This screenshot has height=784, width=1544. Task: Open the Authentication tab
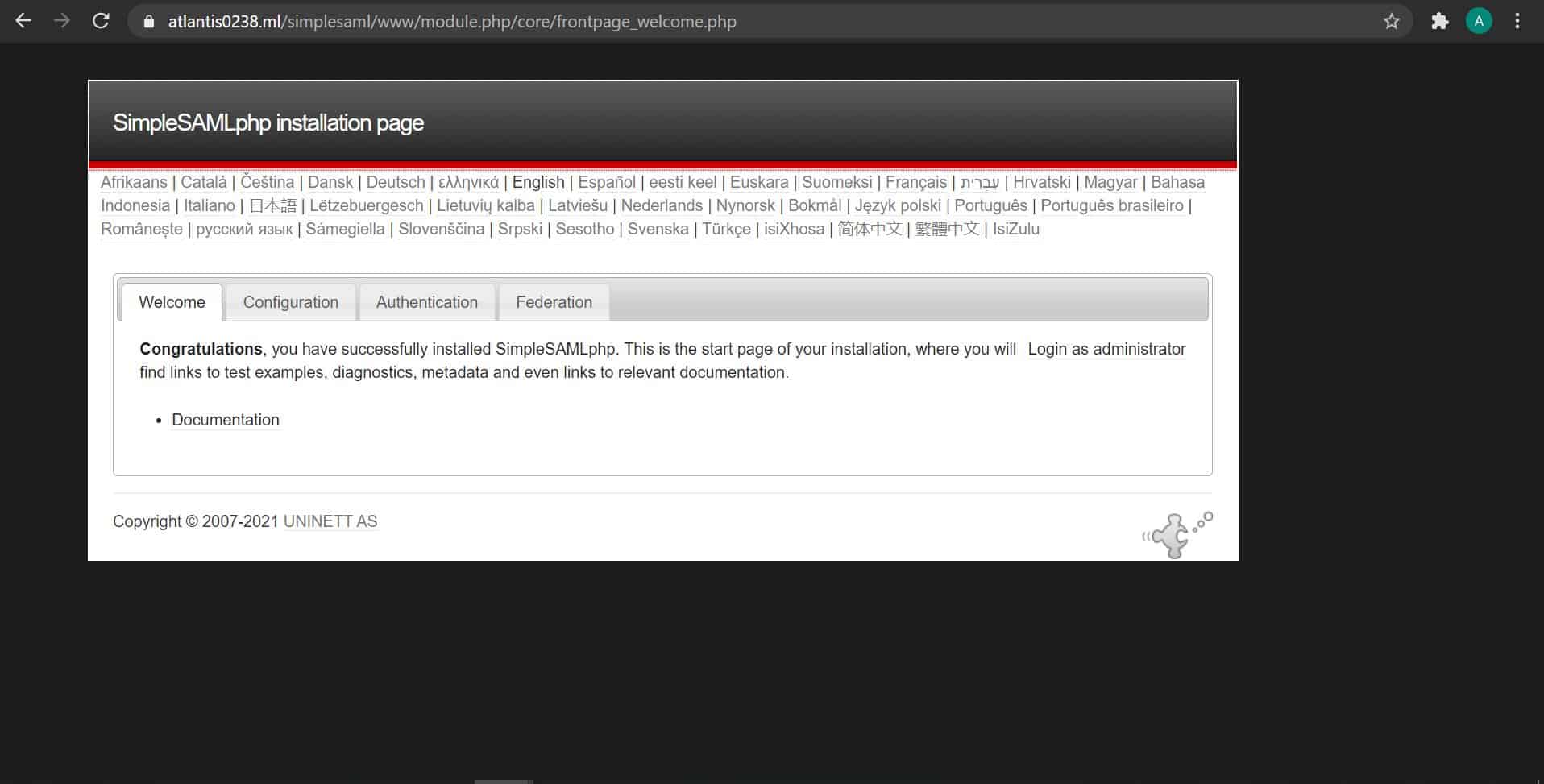click(427, 302)
